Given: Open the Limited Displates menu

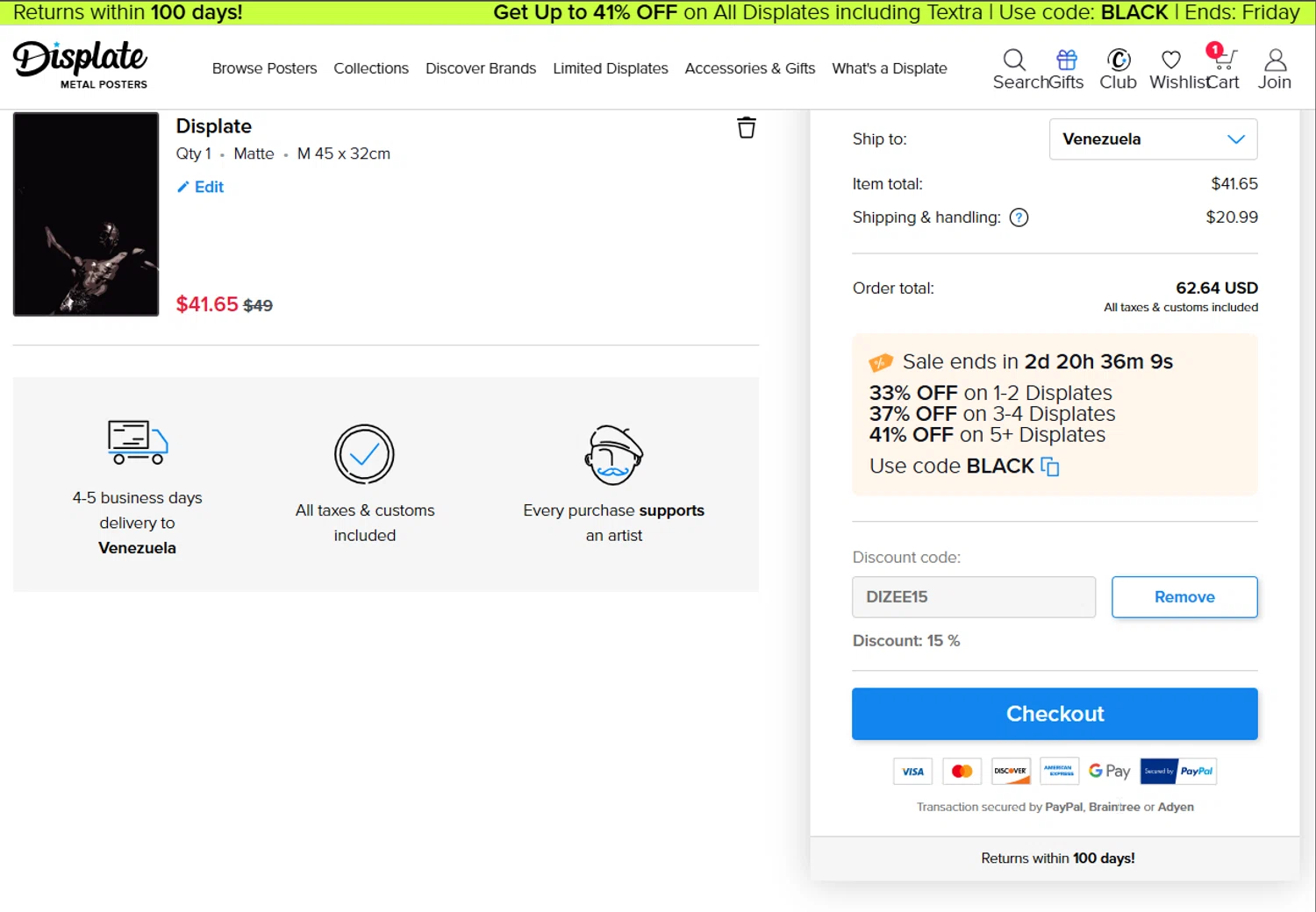Looking at the screenshot, I should pos(611,68).
